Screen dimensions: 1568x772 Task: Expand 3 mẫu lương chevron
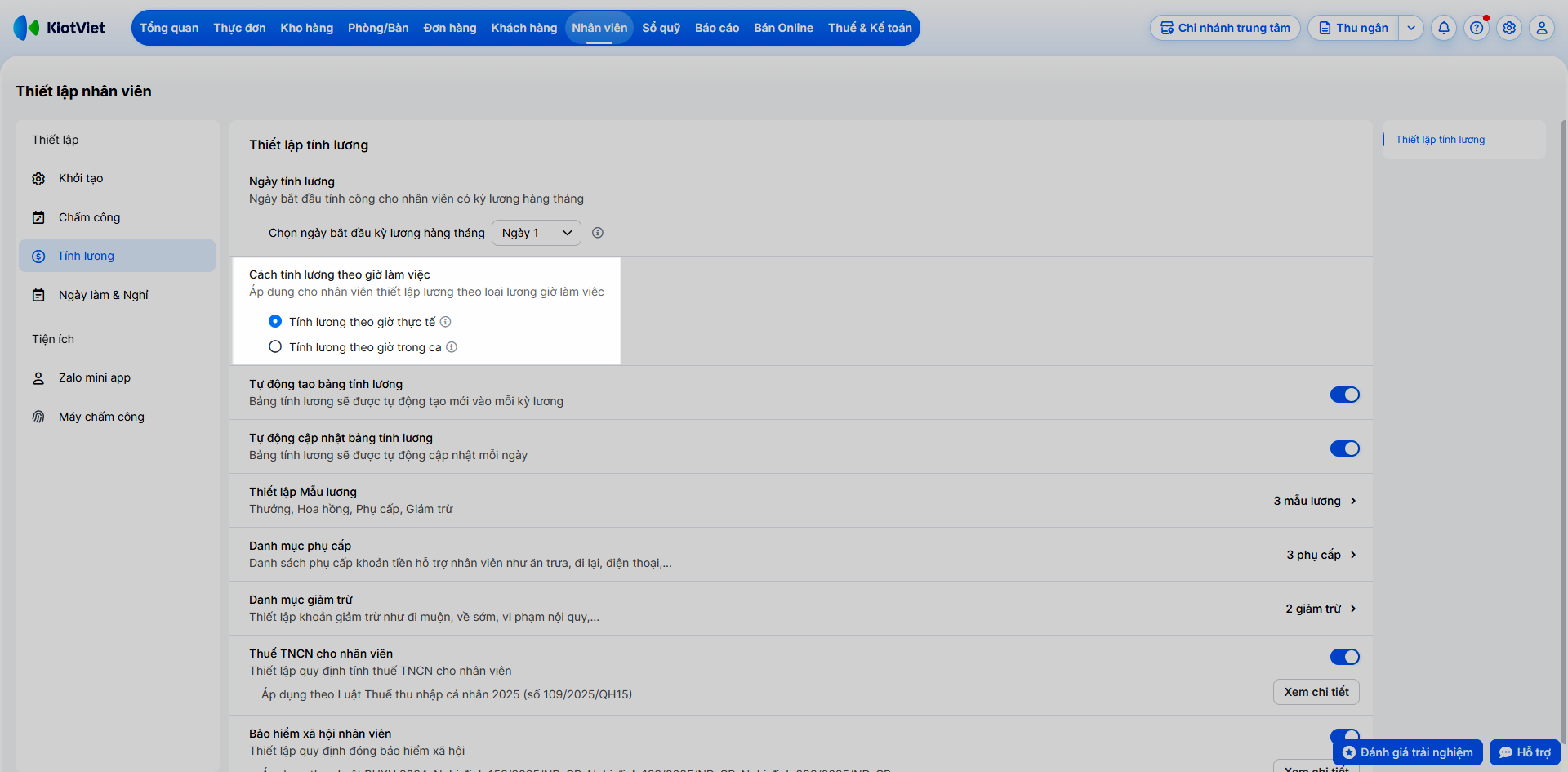(1353, 501)
